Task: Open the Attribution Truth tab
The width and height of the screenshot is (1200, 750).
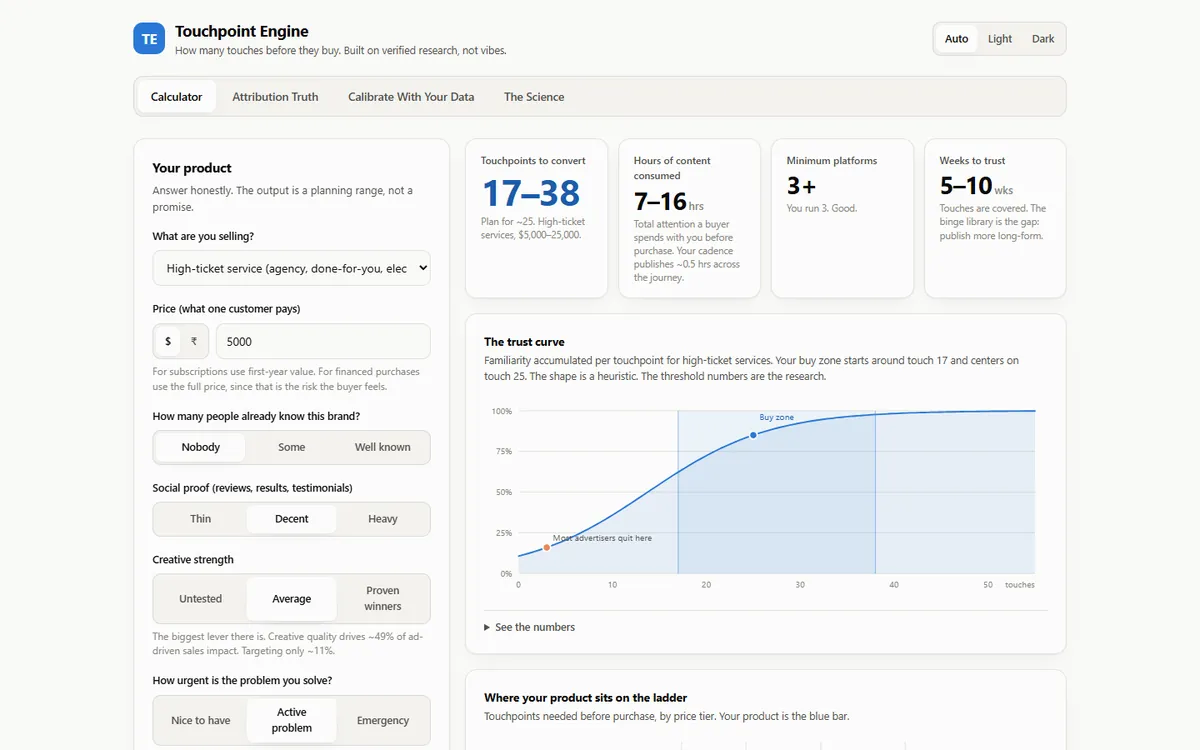Action: coord(275,97)
